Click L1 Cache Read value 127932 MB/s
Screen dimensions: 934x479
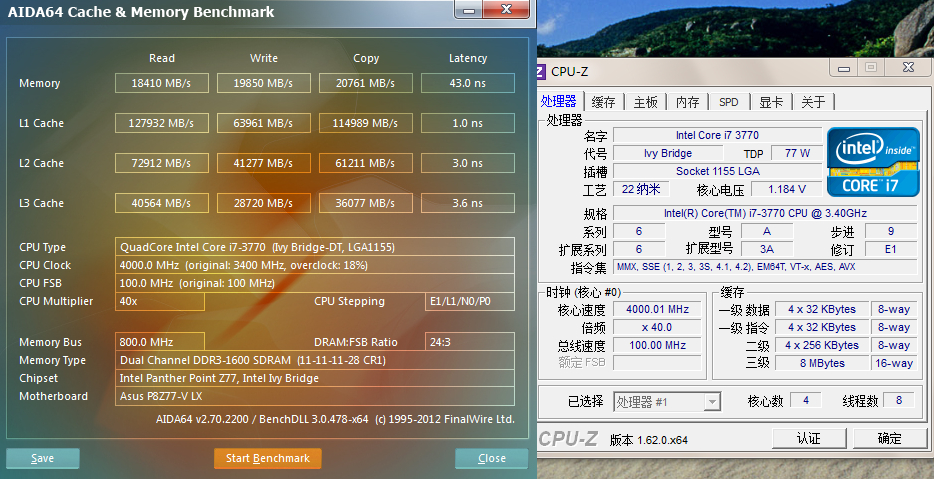(x=161, y=123)
